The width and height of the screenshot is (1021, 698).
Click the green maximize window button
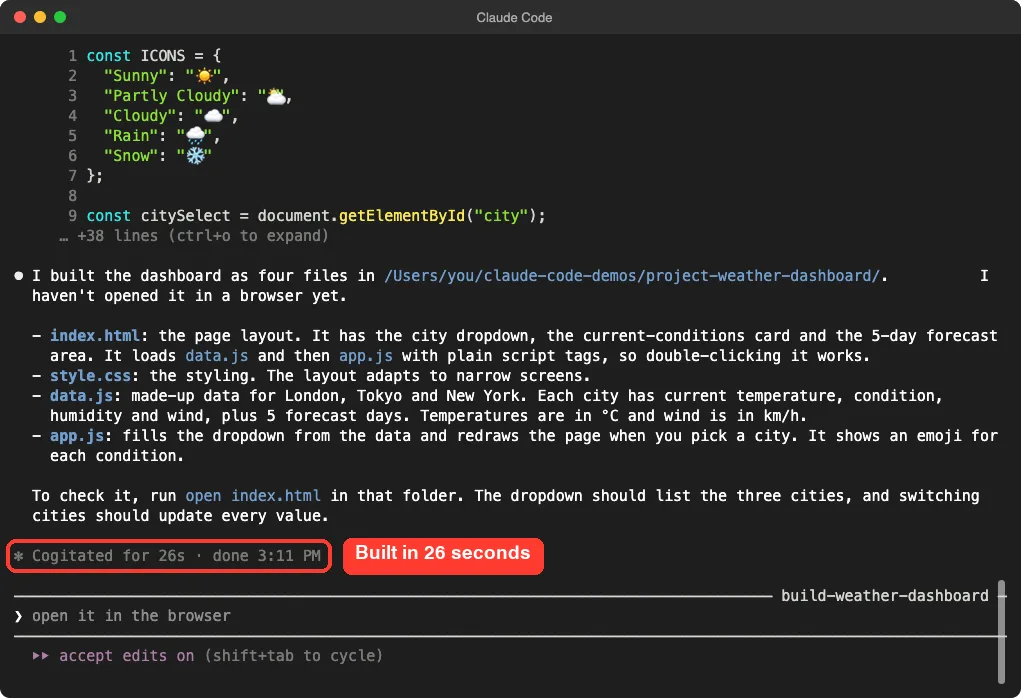point(60,17)
